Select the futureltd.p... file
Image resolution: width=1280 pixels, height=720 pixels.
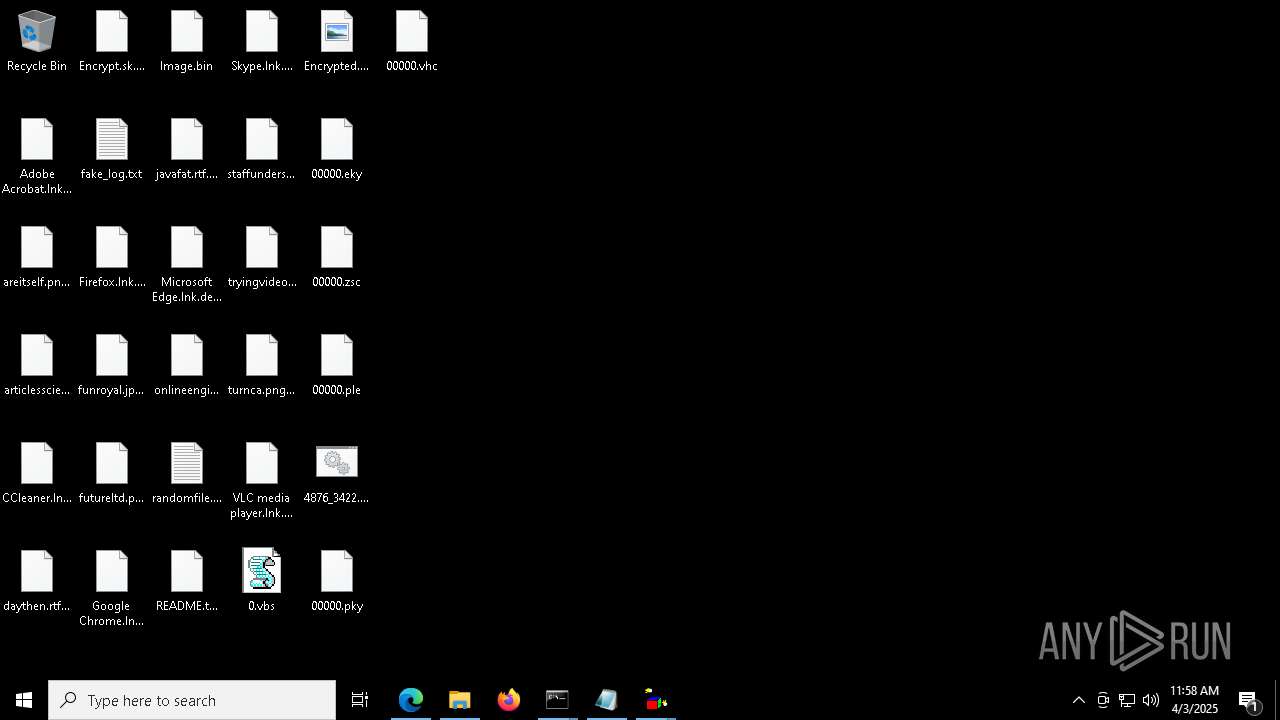(112, 474)
